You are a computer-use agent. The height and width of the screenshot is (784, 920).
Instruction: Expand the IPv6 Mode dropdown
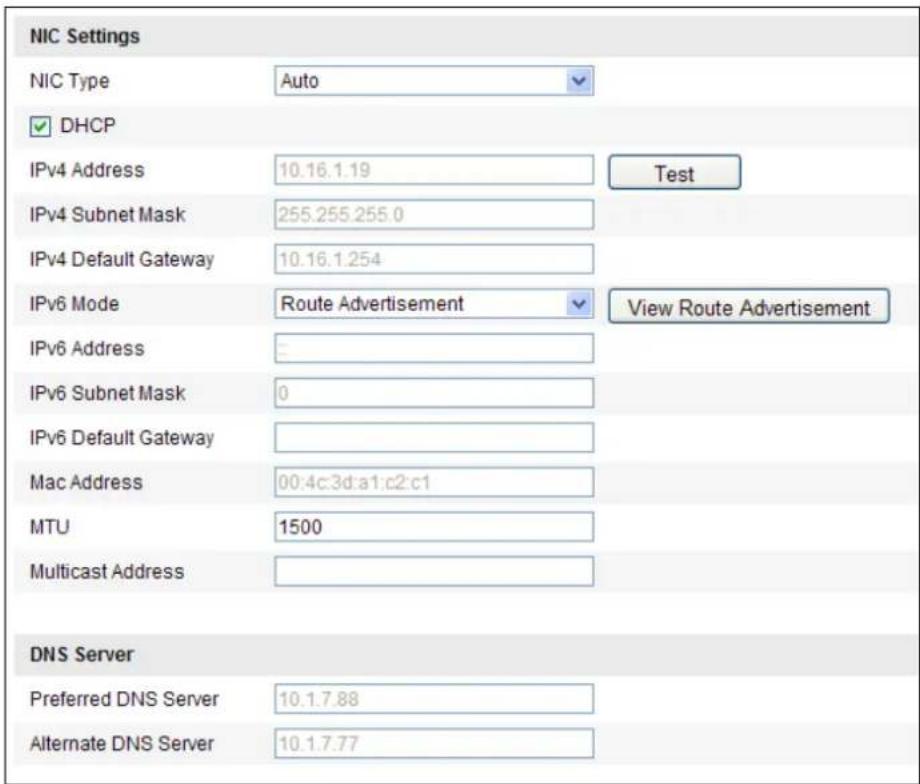pos(434,304)
